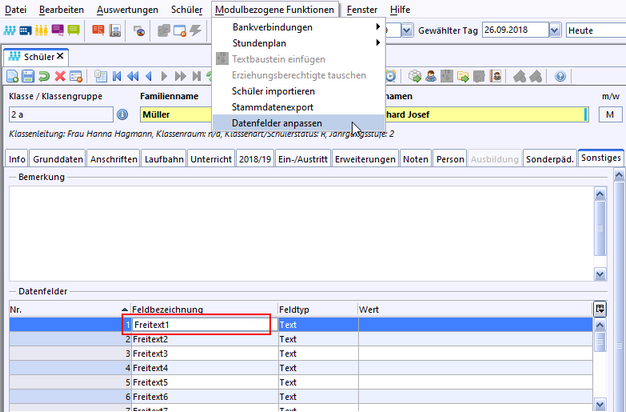The height and width of the screenshot is (412, 626).
Task: Switch to the Grunddaten tab
Action: click(58, 159)
